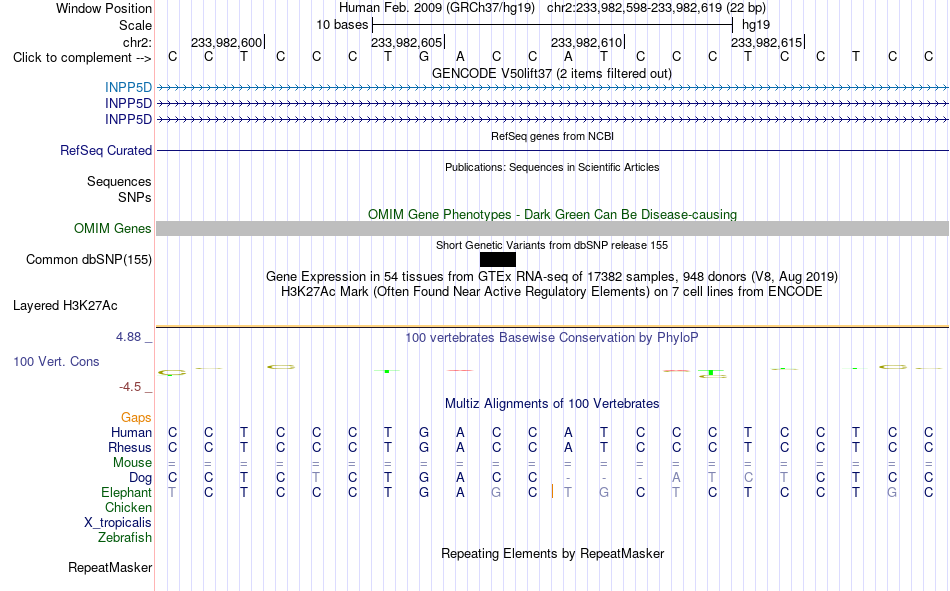The width and height of the screenshot is (950, 591).
Task: Click the 'RefSeq genes from NCBI' title
Action: pos(552,136)
